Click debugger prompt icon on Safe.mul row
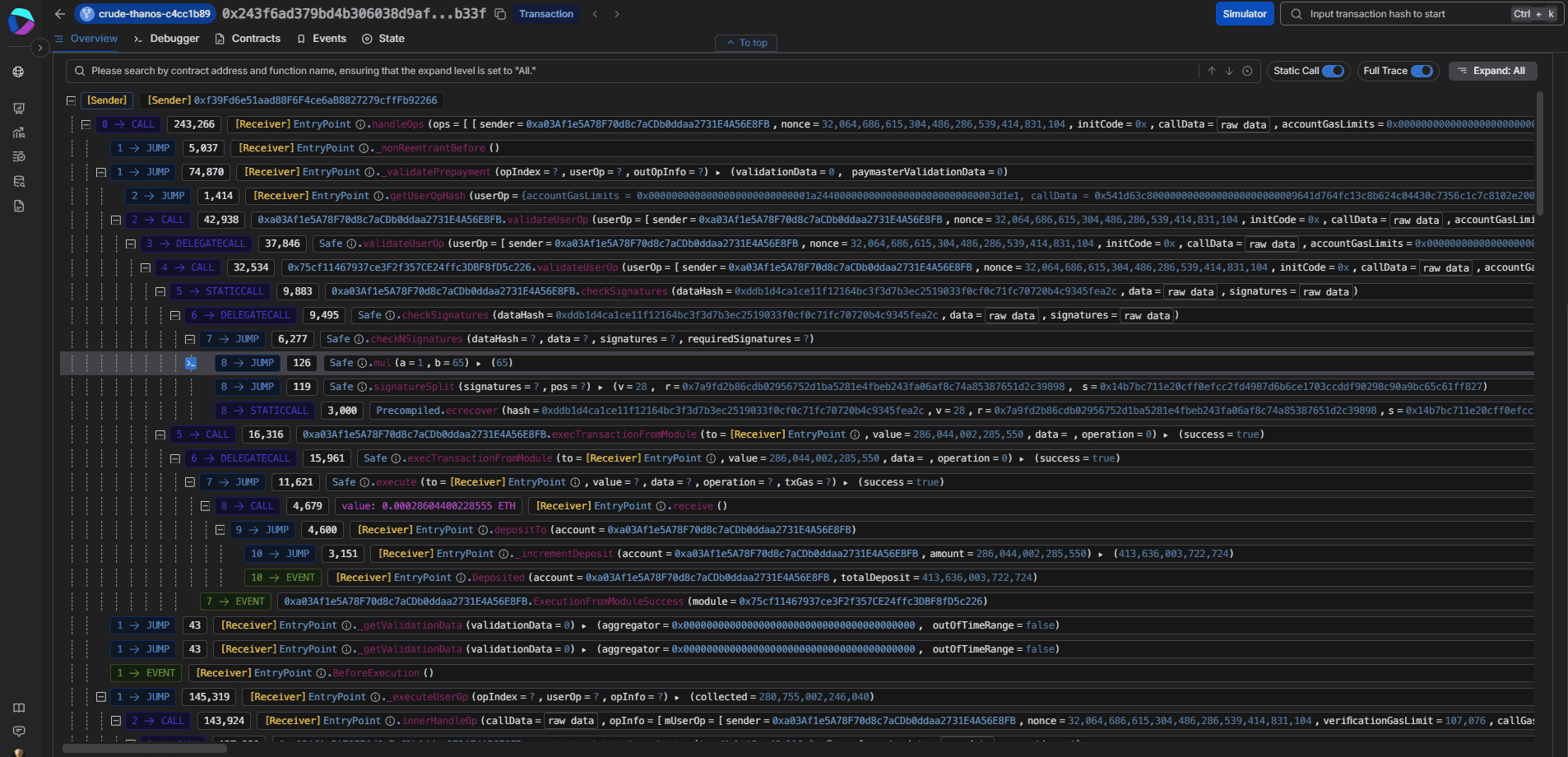Image resolution: width=1568 pixels, height=757 pixels. tap(191, 363)
